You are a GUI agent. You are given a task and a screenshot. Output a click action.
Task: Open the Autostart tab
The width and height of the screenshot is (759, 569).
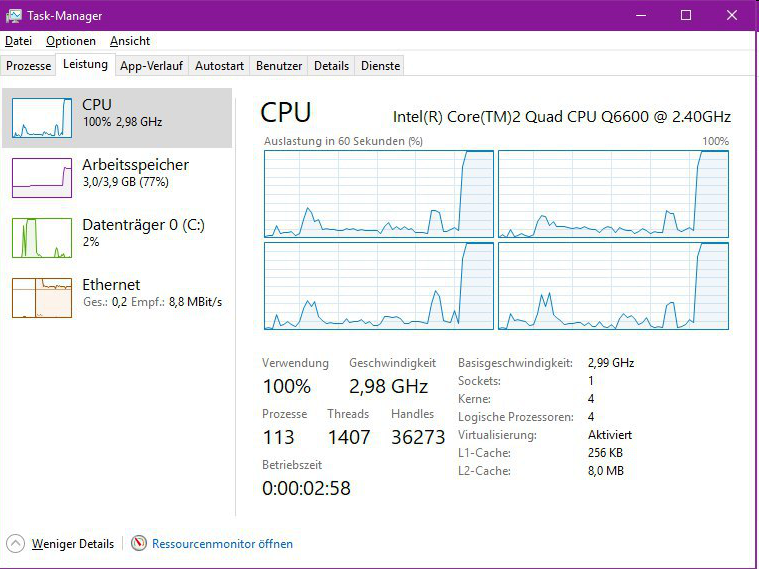coord(219,66)
